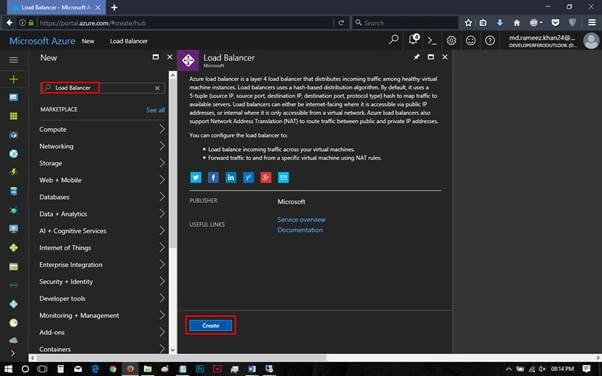Viewport: 602px width, 376px height.
Task: Click the Create button
Action: [x=210, y=325]
